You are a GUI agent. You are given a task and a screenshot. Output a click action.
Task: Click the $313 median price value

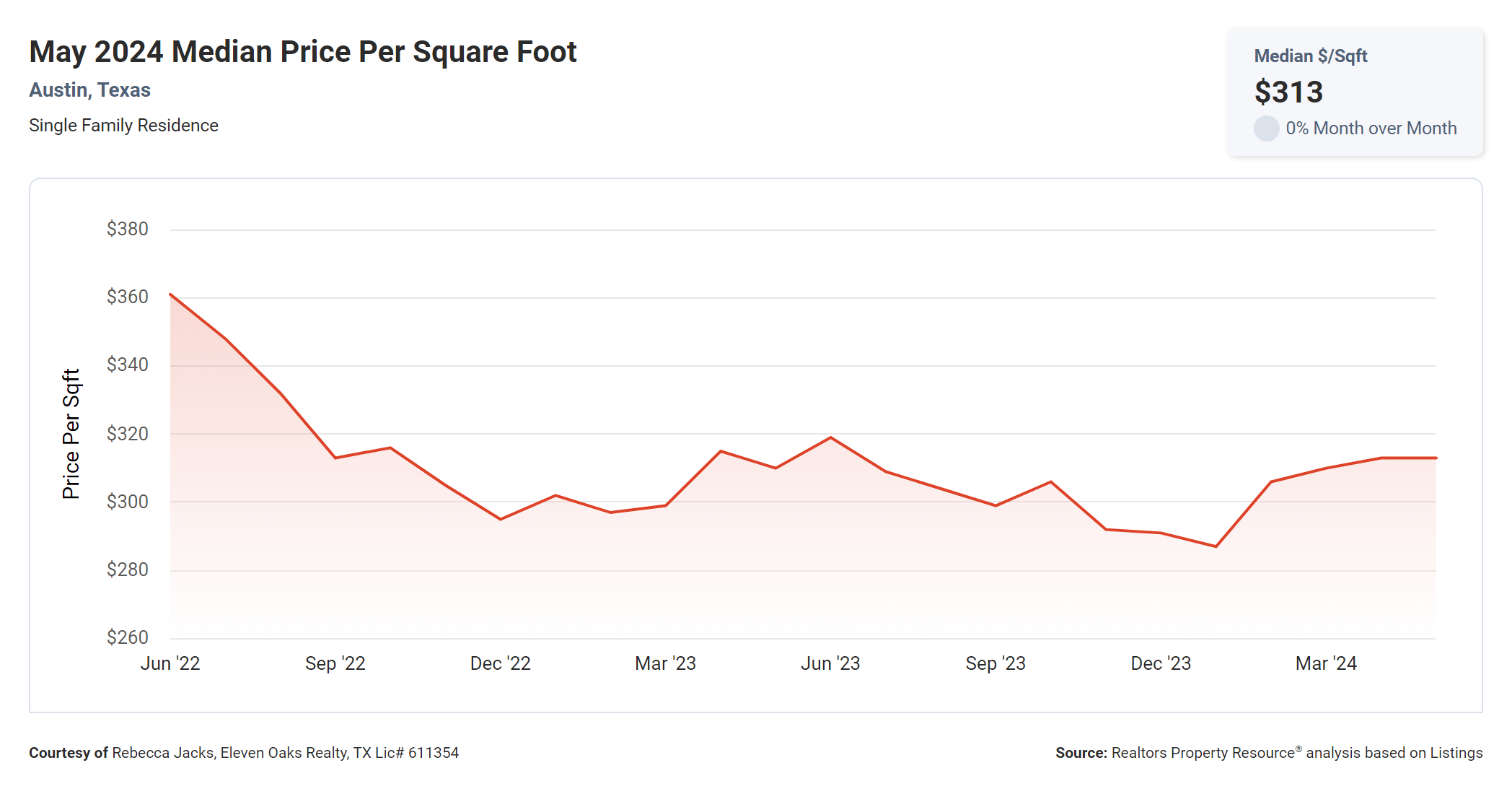pyautogui.click(x=1288, y=92)
